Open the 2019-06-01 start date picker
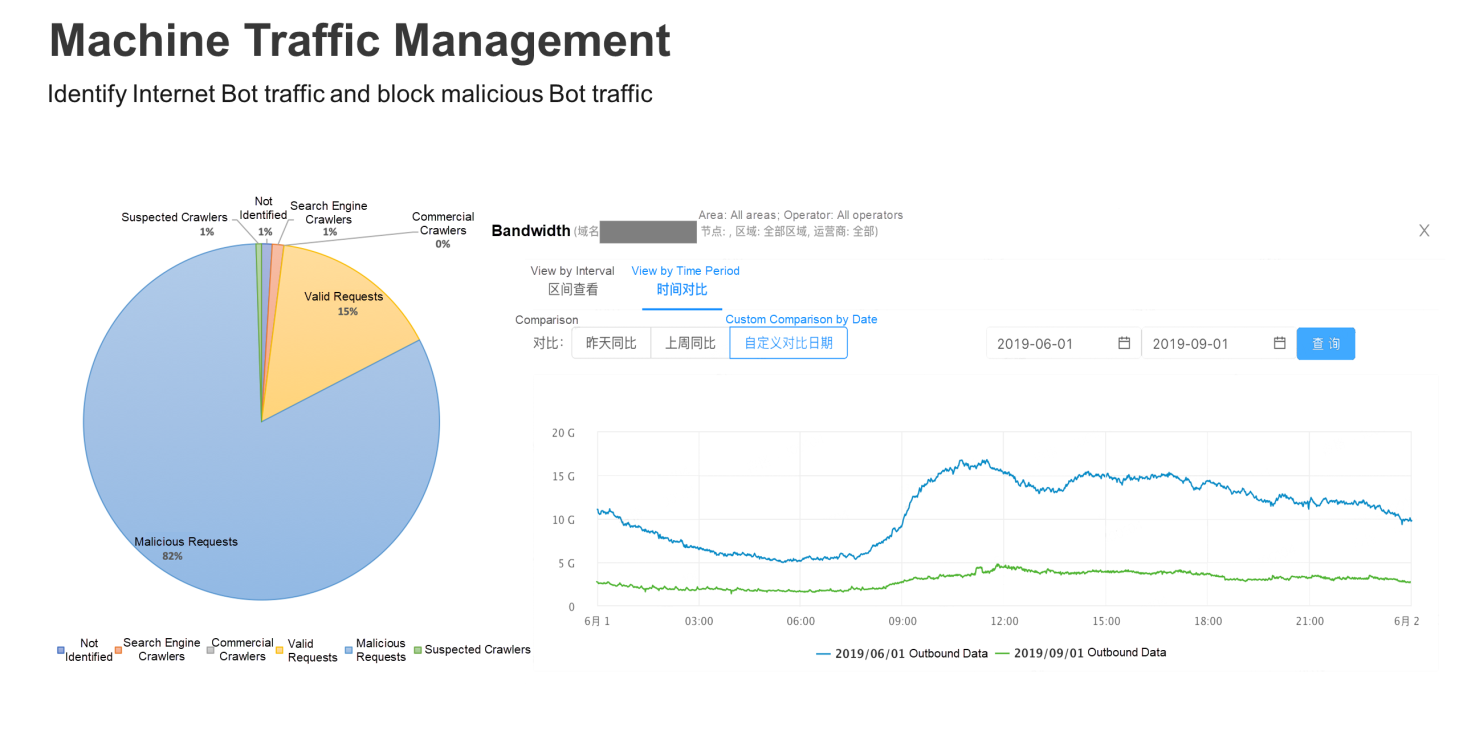The image size is (1459, 747). coord(1050,343)
